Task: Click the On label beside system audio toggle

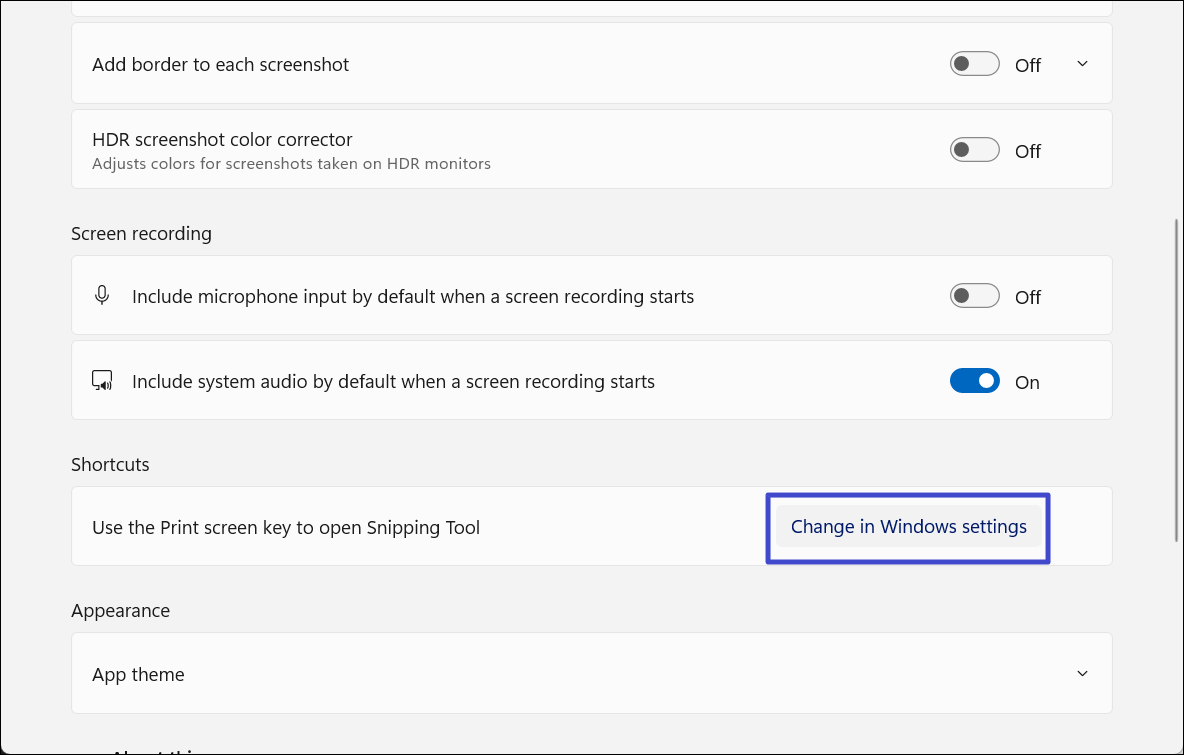Action: tap(1027, 381)
